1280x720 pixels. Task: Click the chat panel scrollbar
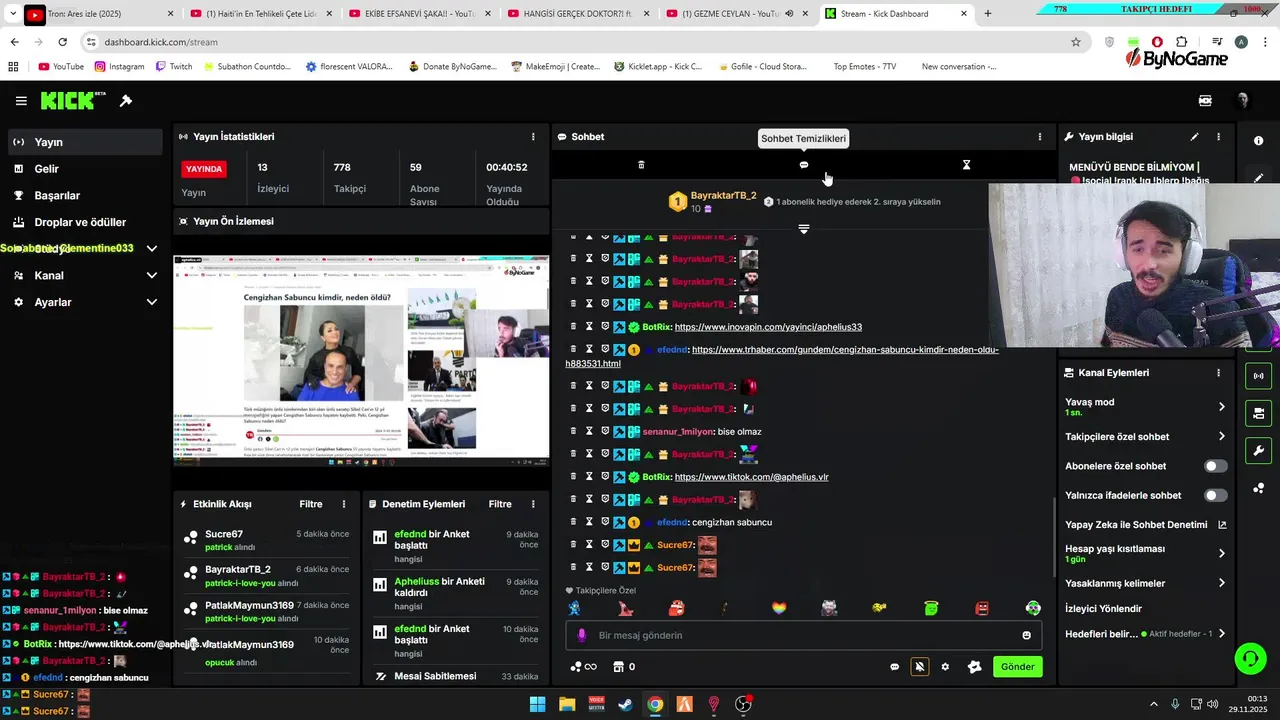(x=1054, y=535)
